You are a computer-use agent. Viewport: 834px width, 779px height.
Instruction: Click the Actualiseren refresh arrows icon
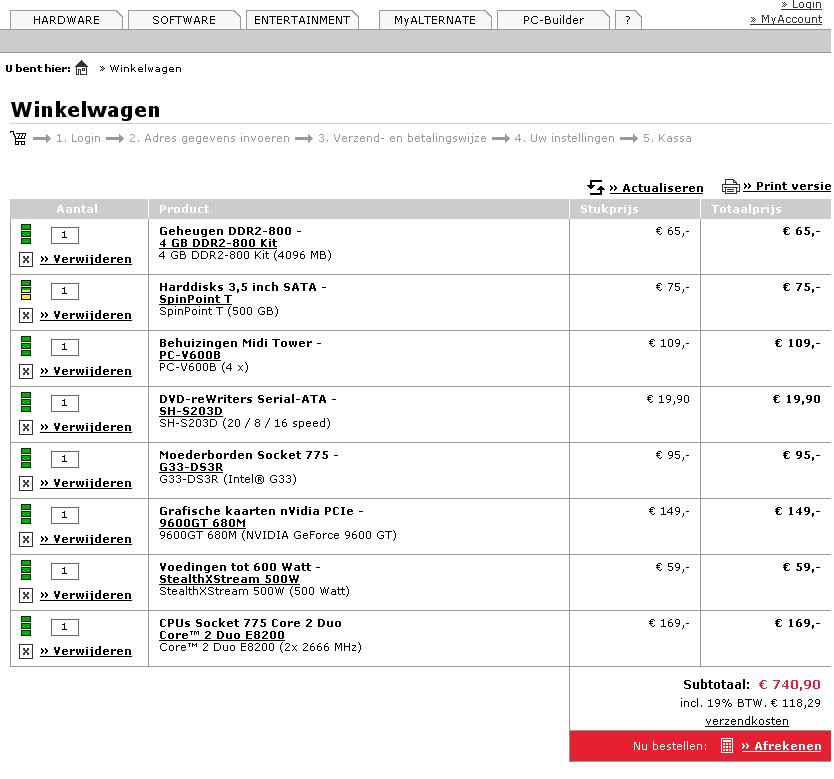point(596,187)
